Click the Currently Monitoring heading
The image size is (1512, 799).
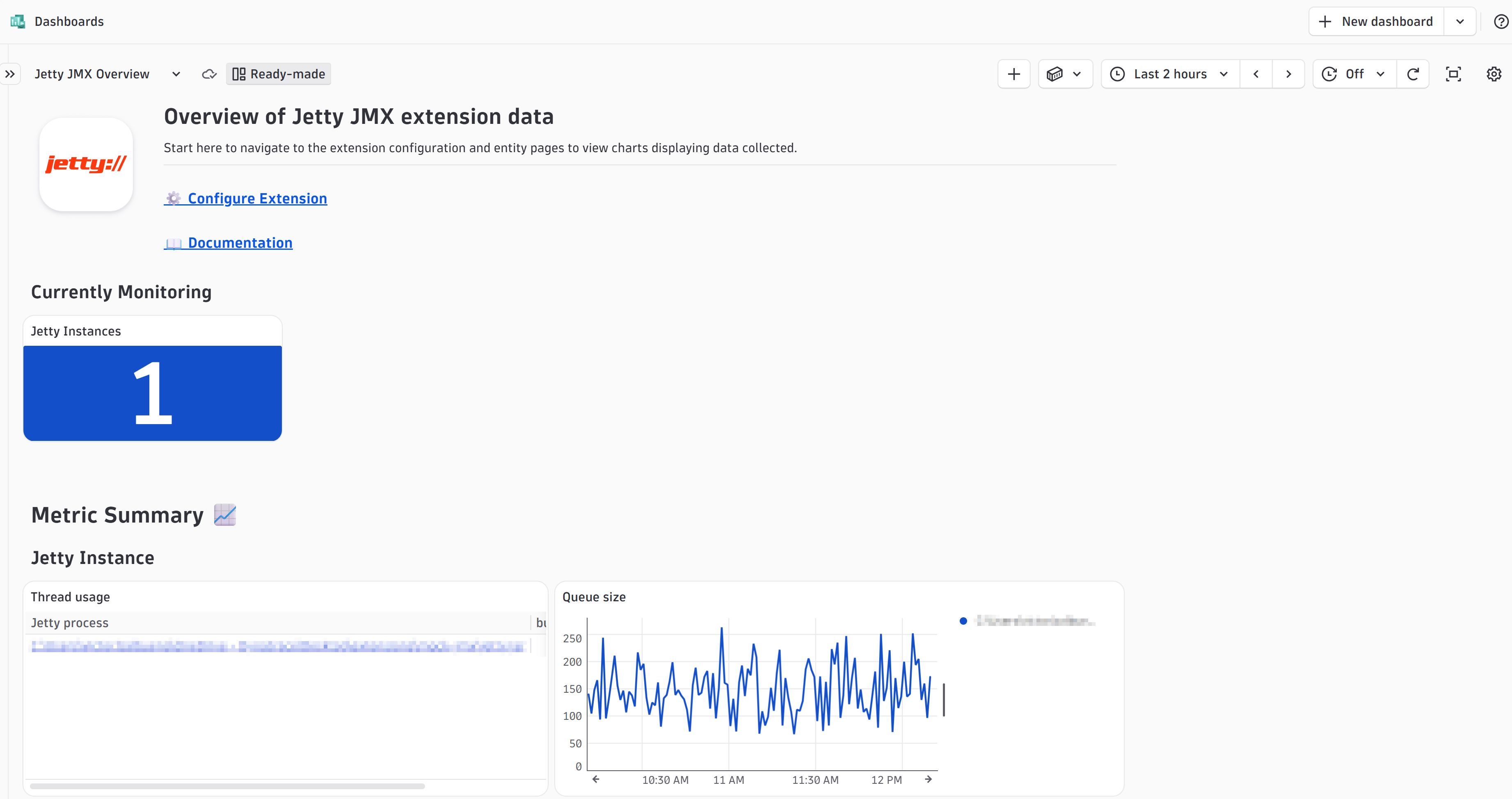pyautogui.click(x=121, y=292)
